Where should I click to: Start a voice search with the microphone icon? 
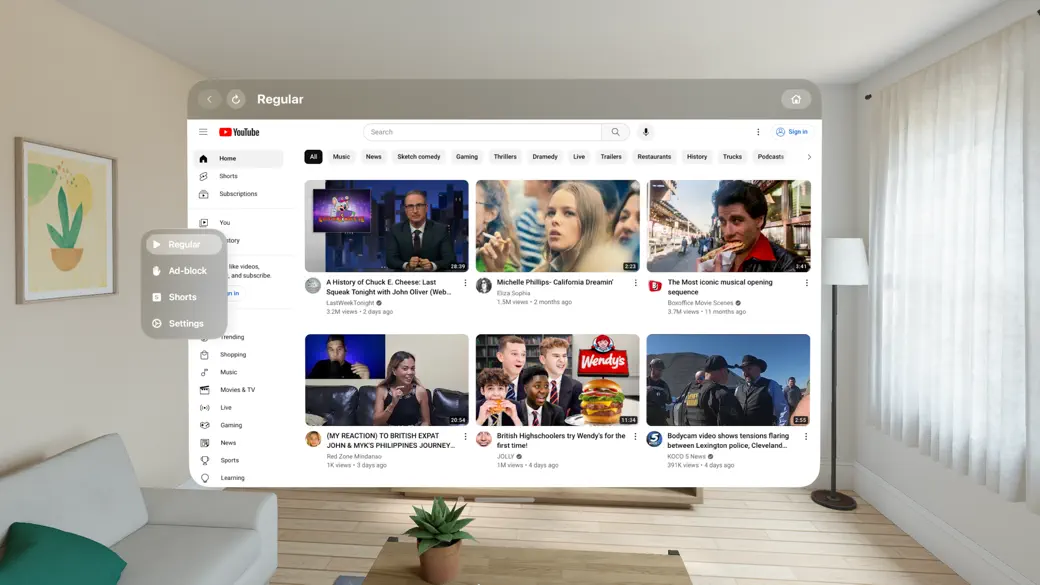[646, 131]
